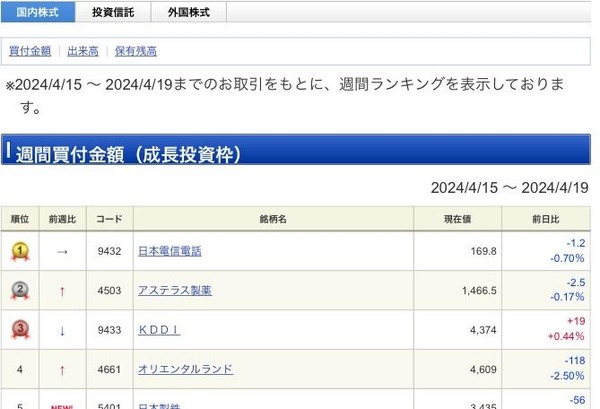600x409 pixels.
Task: Open the 出来高 ranking link
Action: (83, 51)
